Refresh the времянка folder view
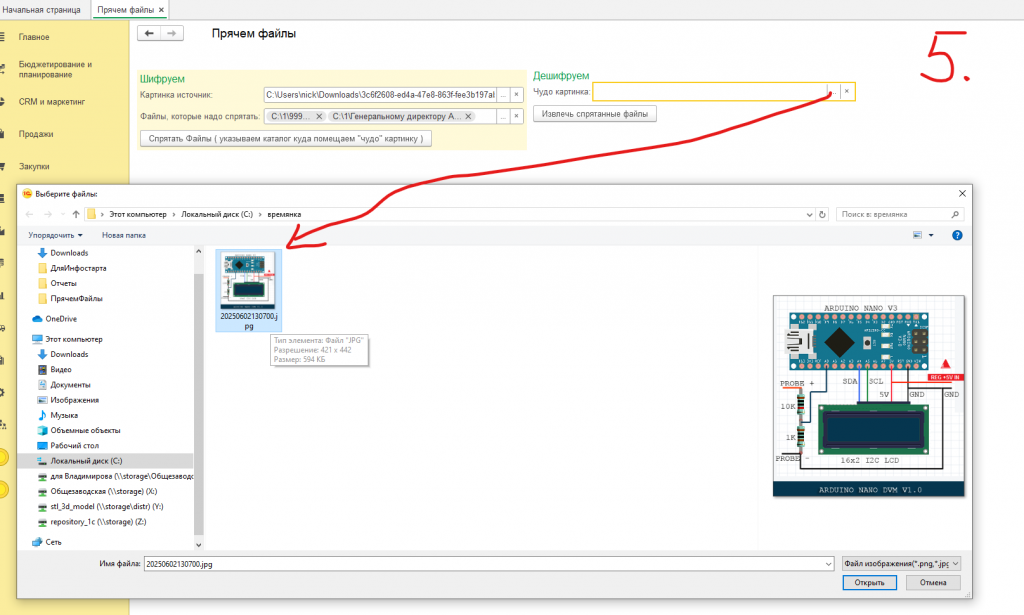The width and height of the screenshot is (1024, 615). click(x=822, y=214)
